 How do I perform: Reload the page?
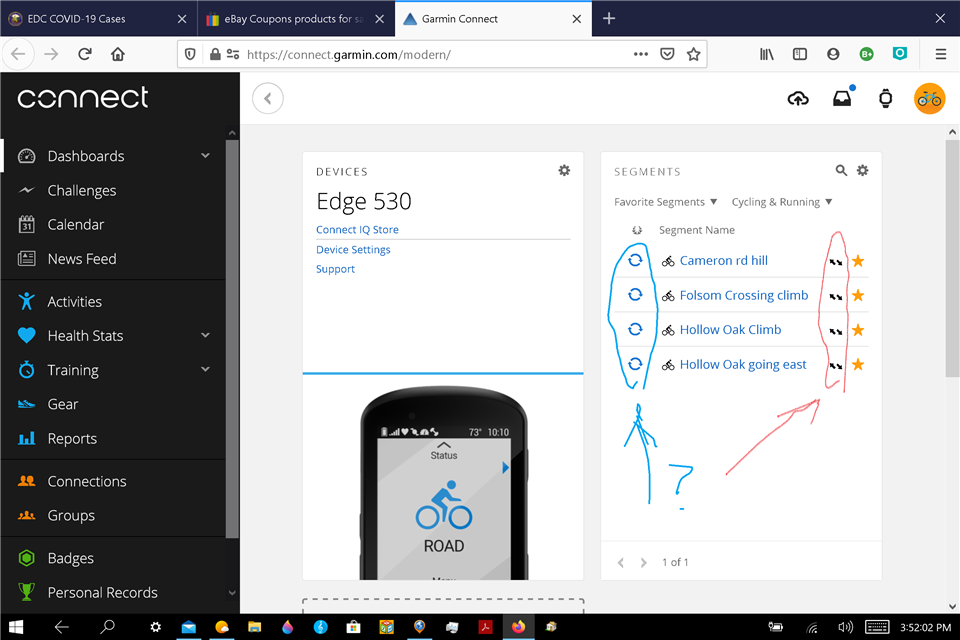point(84,55)
